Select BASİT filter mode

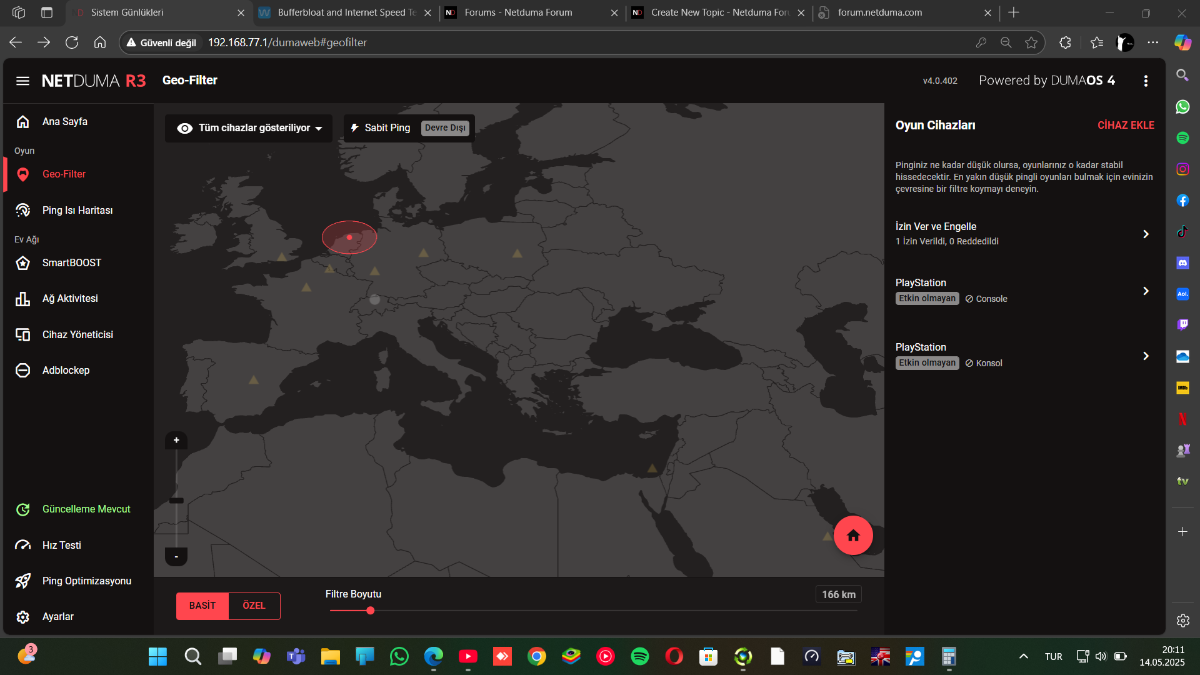[x=202, y=606]
